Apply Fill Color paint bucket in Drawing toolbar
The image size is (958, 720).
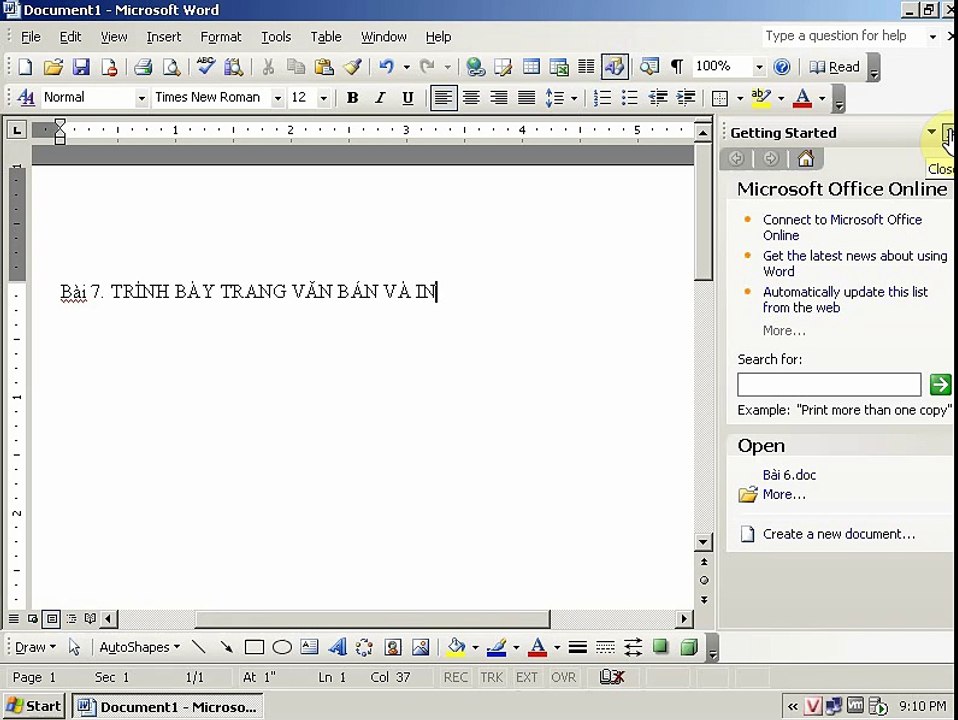pyautogui.click(x=456, y=647)
